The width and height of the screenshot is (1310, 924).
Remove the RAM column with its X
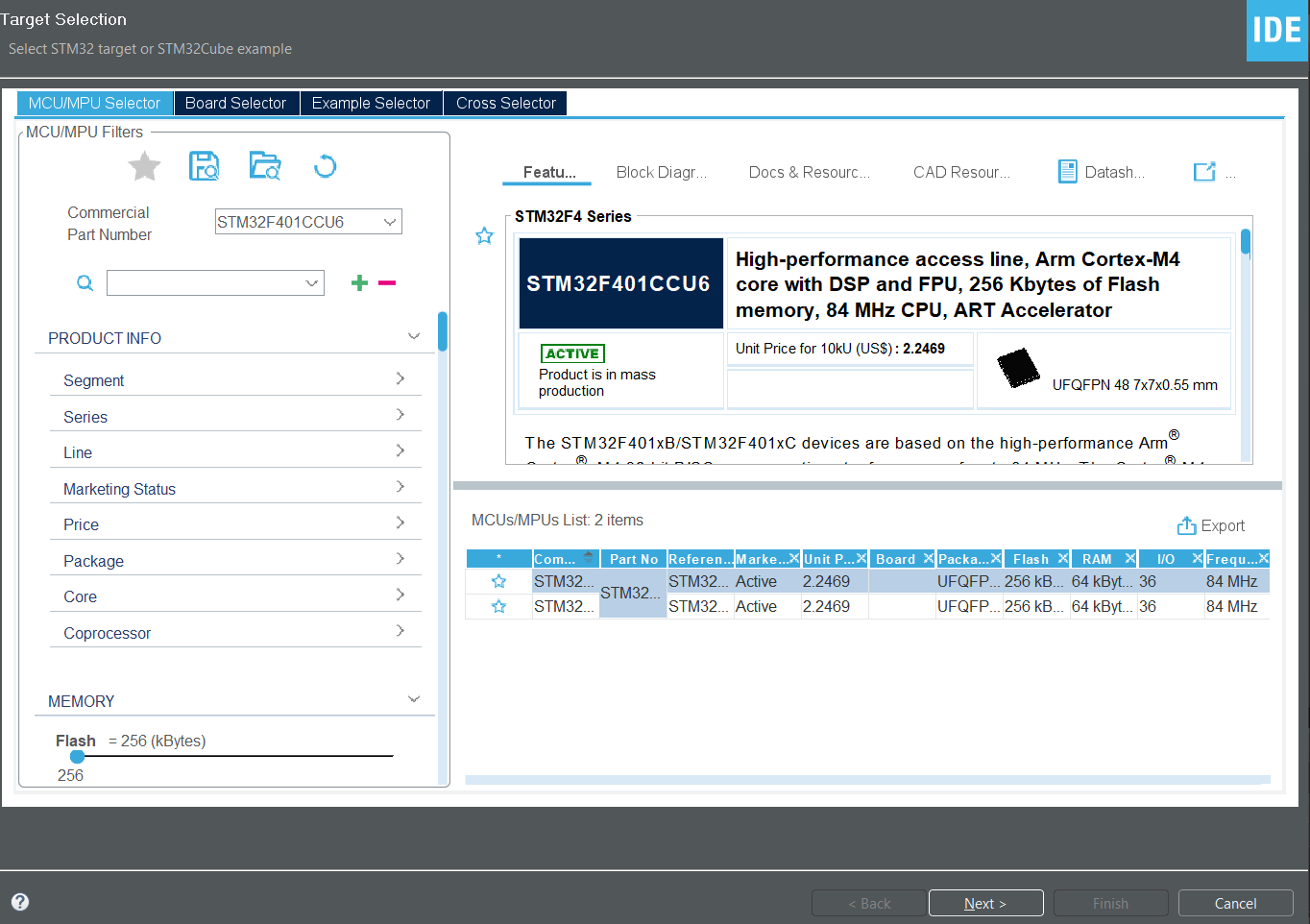1130,558
